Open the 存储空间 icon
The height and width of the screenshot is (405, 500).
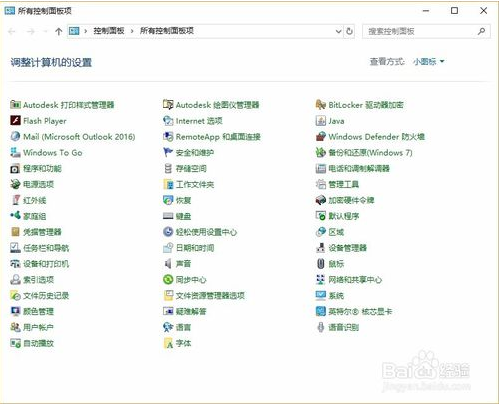click(x=168, y=168)
